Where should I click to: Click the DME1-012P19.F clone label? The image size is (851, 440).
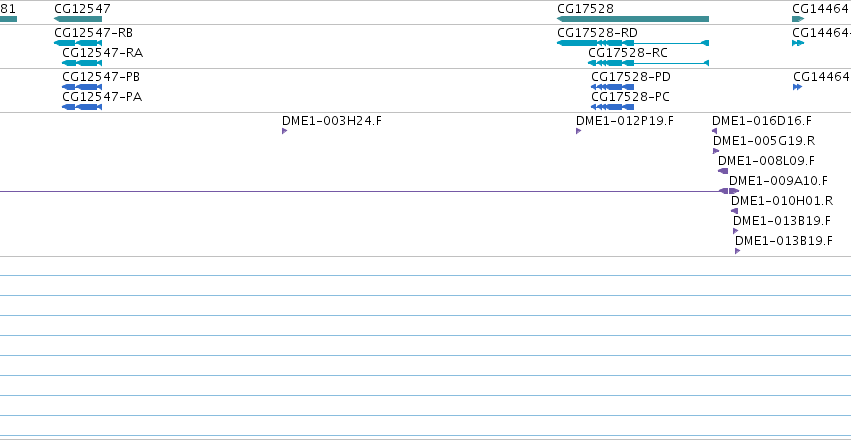[x=625, y=120]
